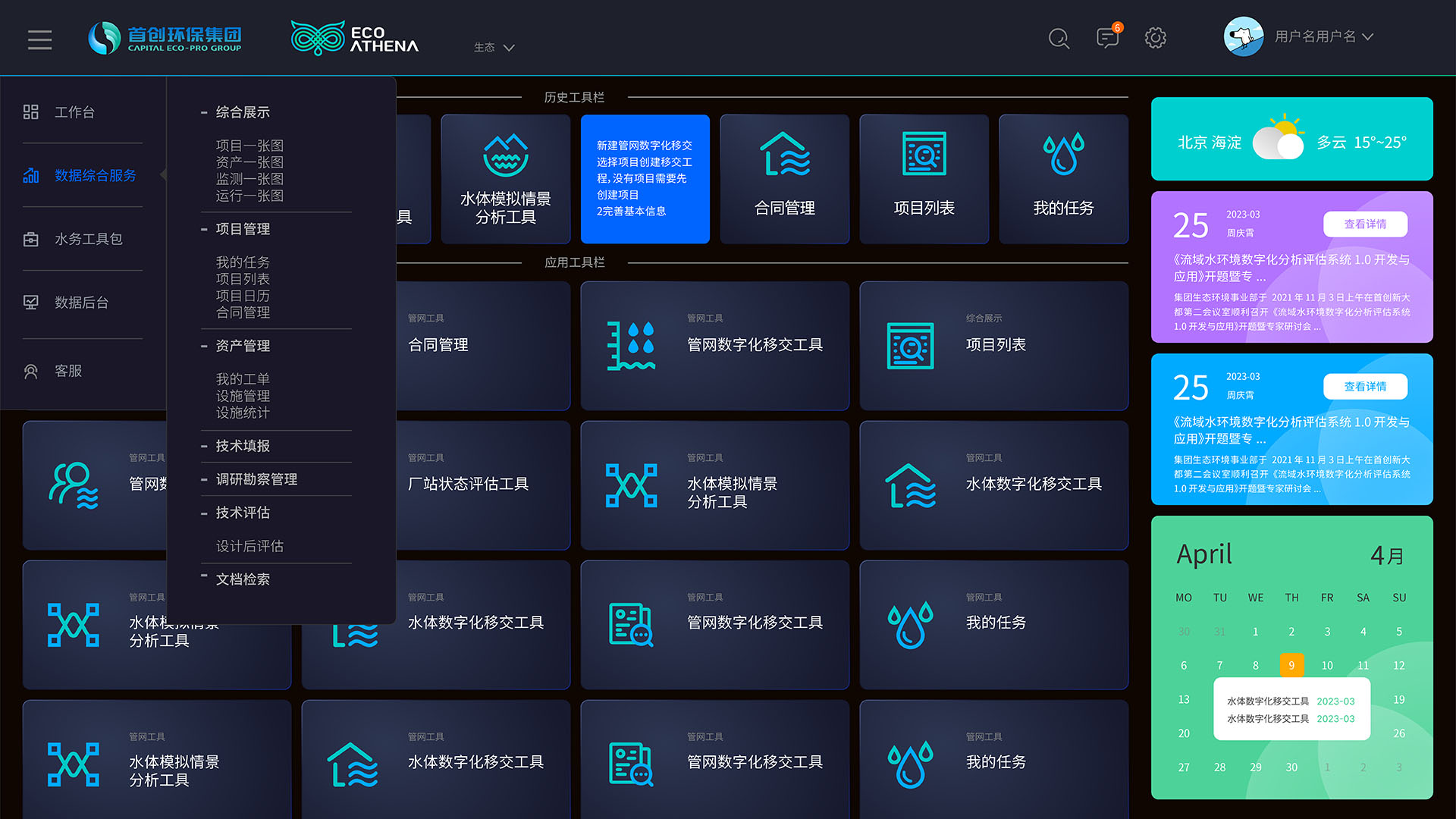
Task: Select the 数据综合服务 sidebar menu item
Action: tap(95, 176)
